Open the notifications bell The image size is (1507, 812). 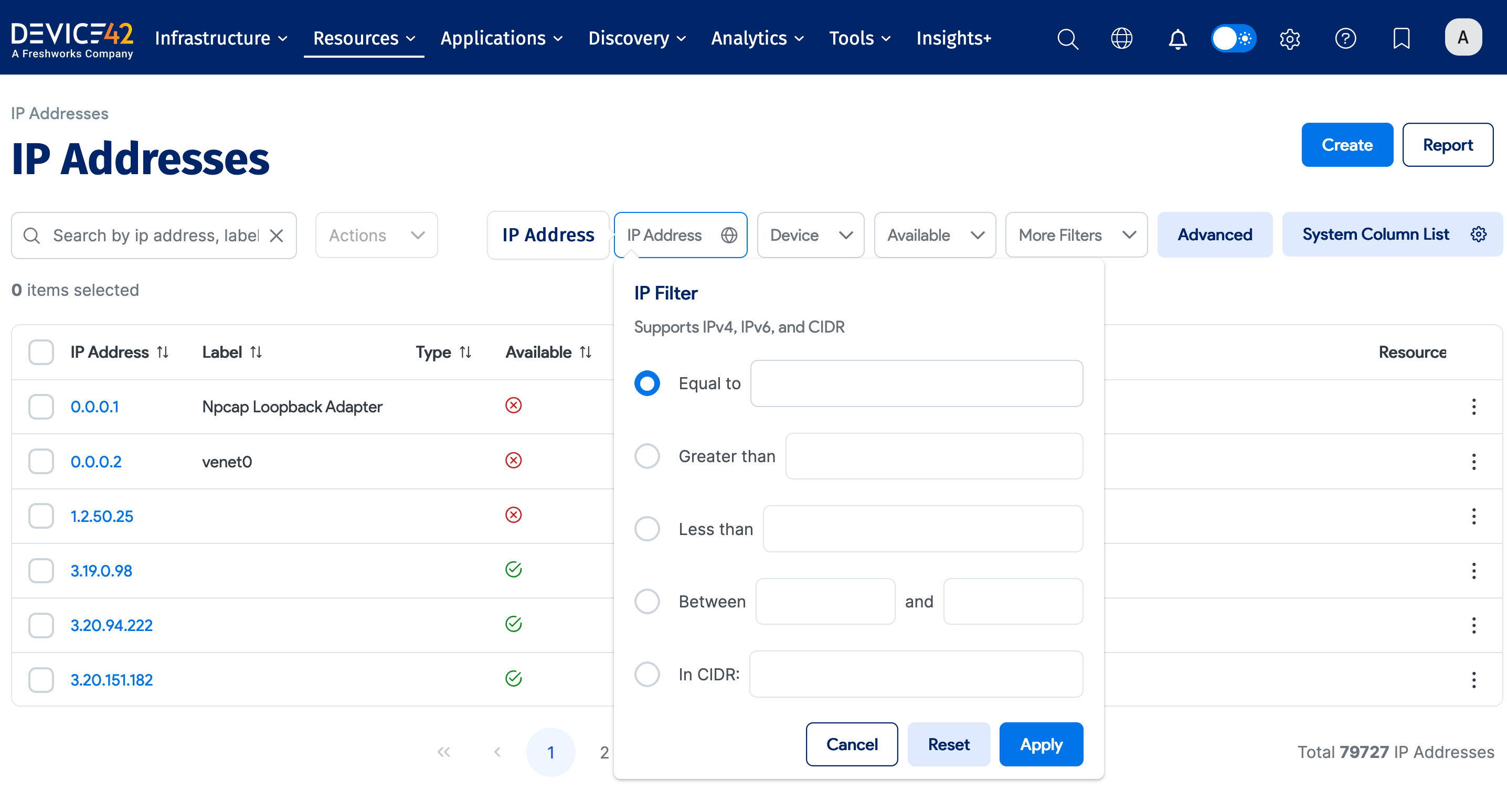1177,39
